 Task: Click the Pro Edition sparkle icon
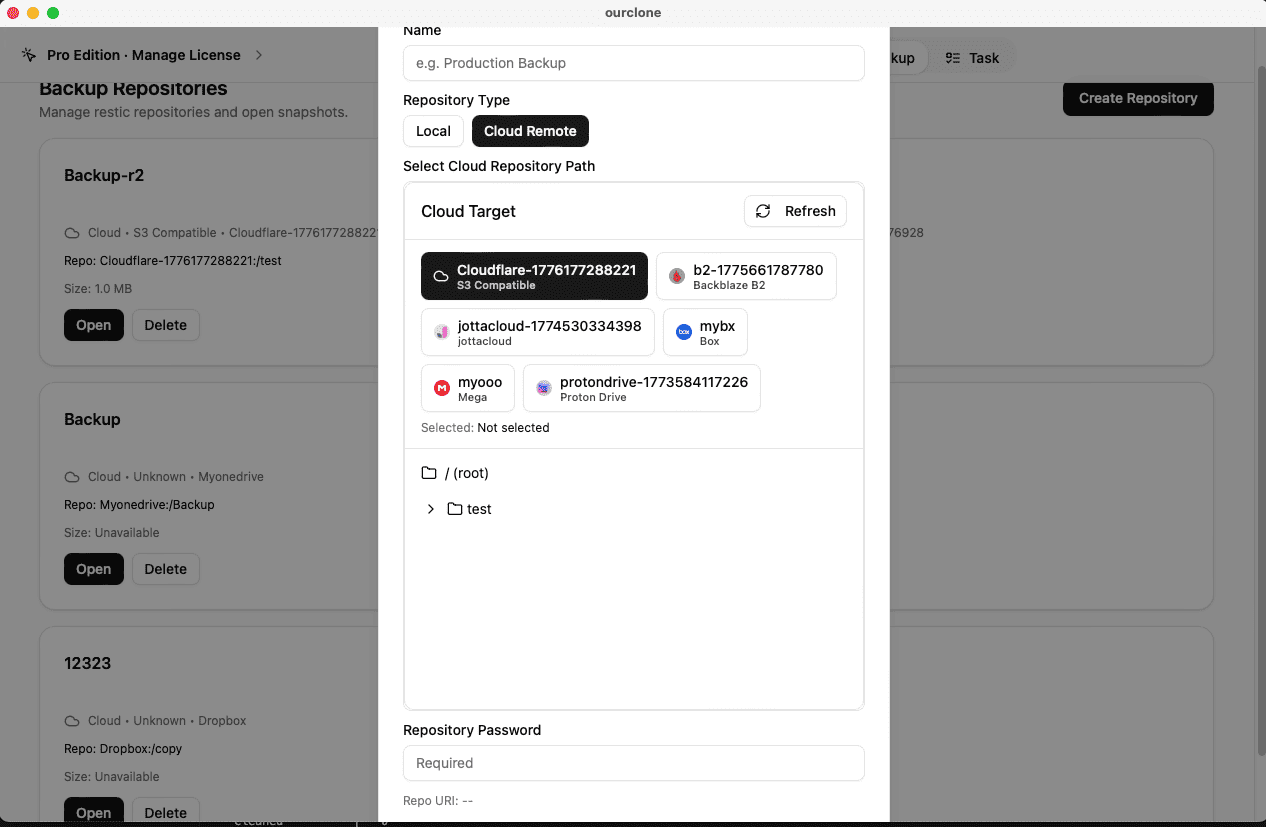(x=28, y=55)
